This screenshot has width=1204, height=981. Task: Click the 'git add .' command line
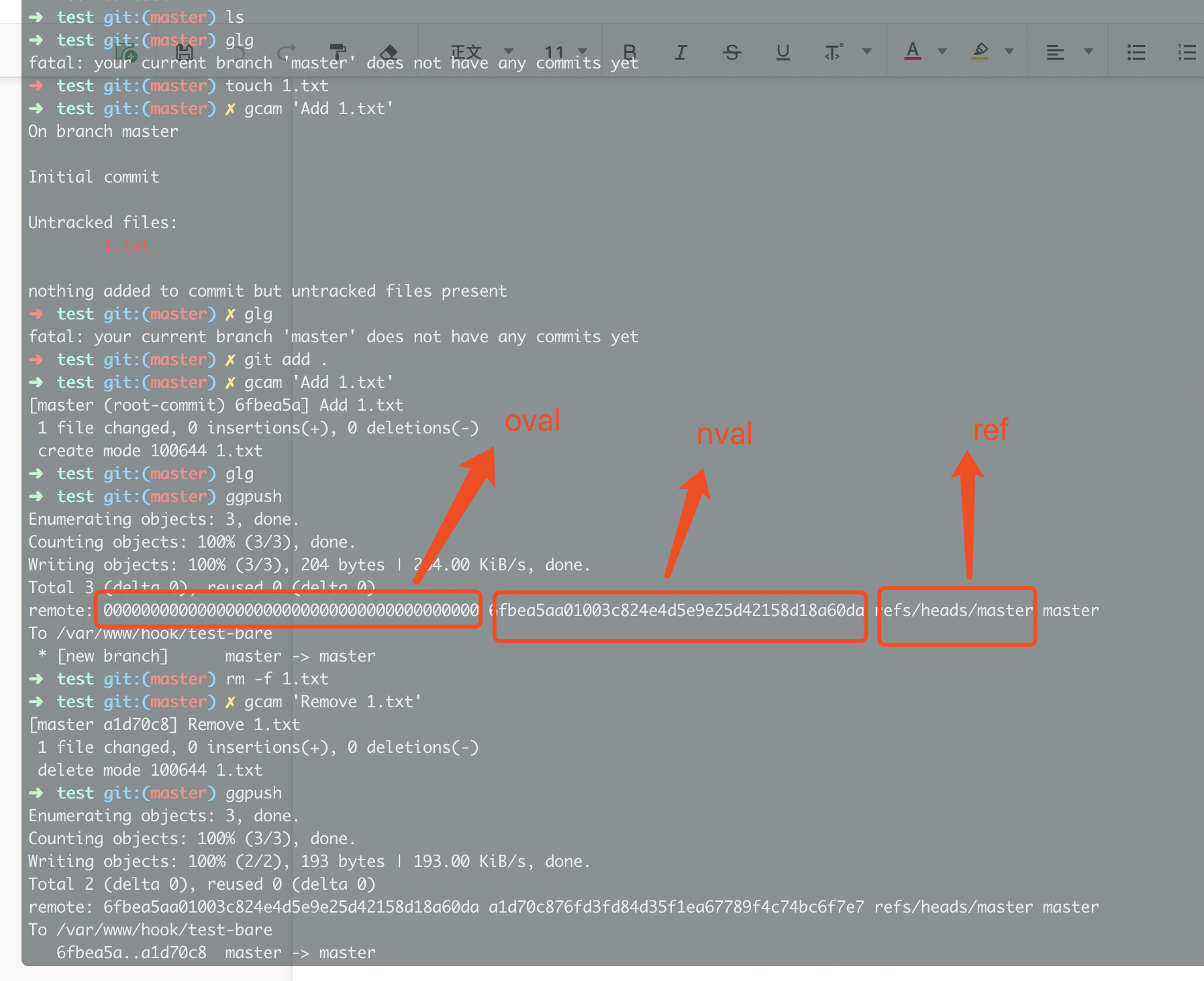click(x=178, y=360)
